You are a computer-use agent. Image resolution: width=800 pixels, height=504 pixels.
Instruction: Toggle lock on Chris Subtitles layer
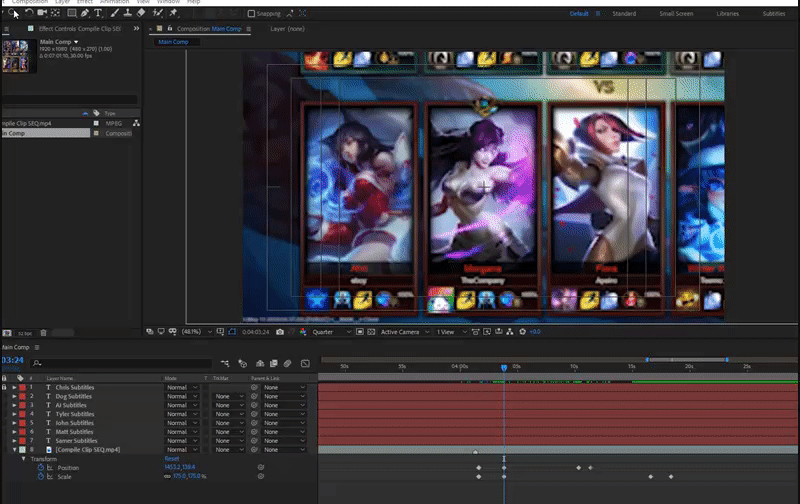click(x=4, y=387)
